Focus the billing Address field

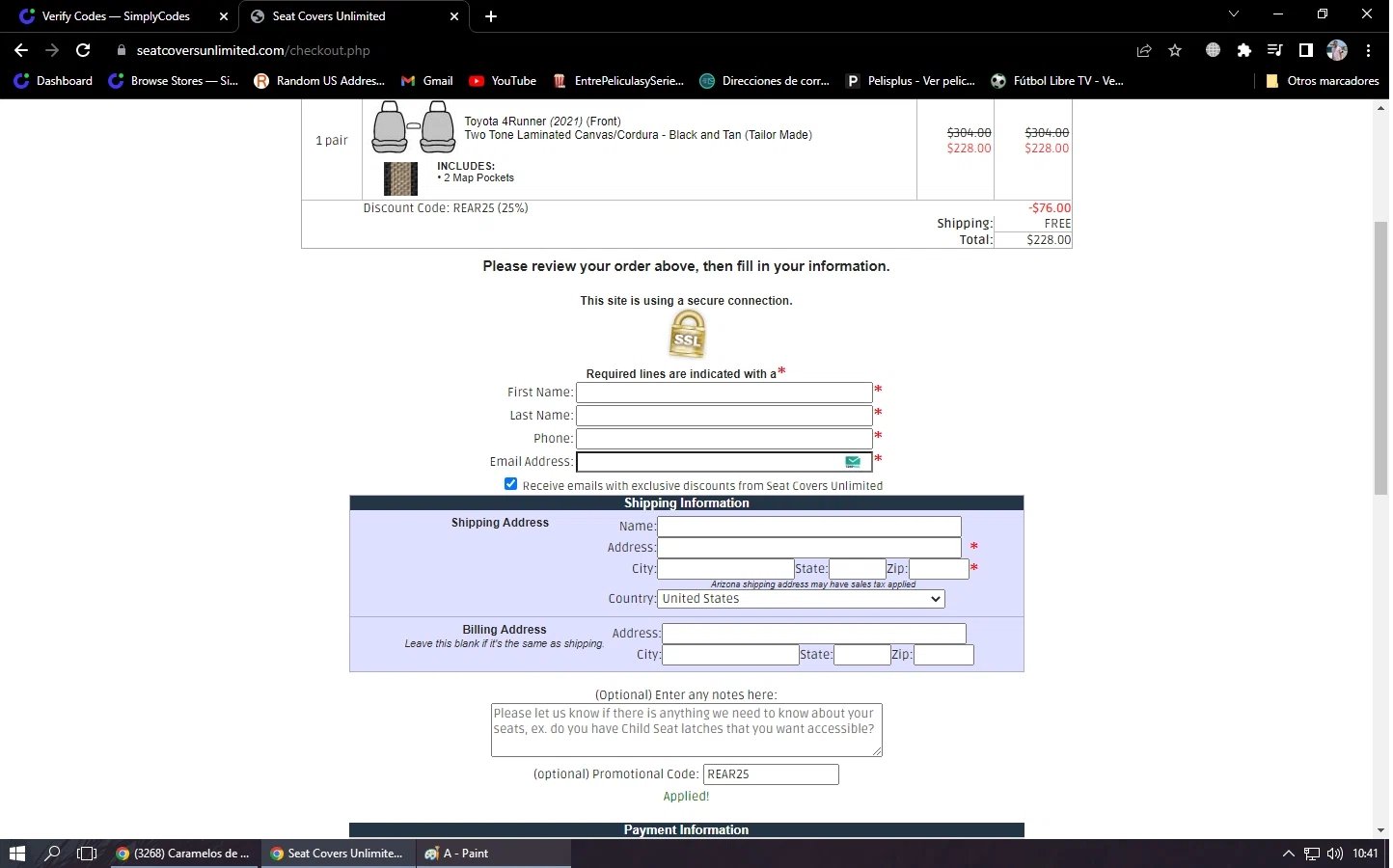(x=814, y=634)
